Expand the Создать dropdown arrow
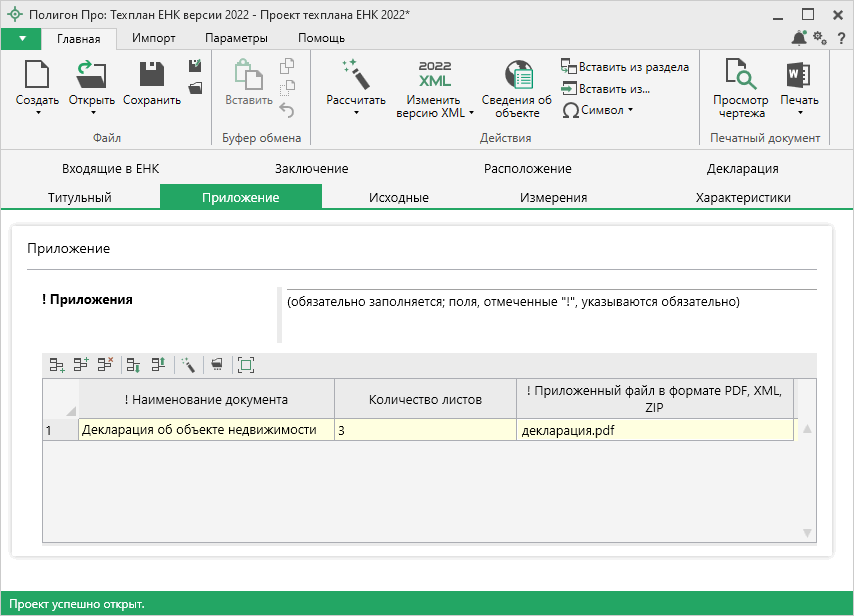This screenshot has height=616, width=854. click(x=37, y=113)
